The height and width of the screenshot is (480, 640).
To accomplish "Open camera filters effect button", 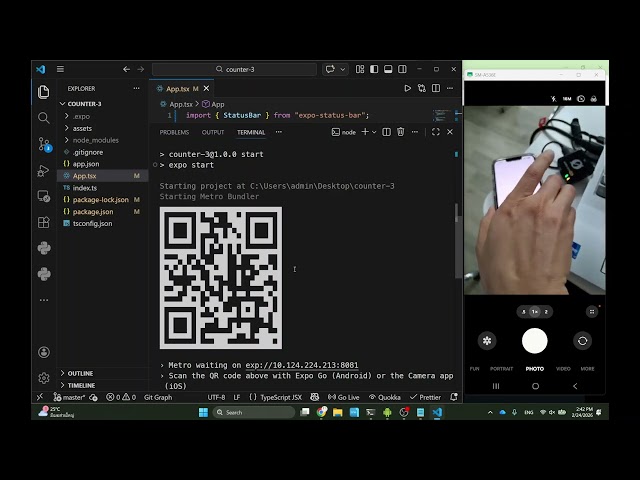I will (x=487, y=340).
